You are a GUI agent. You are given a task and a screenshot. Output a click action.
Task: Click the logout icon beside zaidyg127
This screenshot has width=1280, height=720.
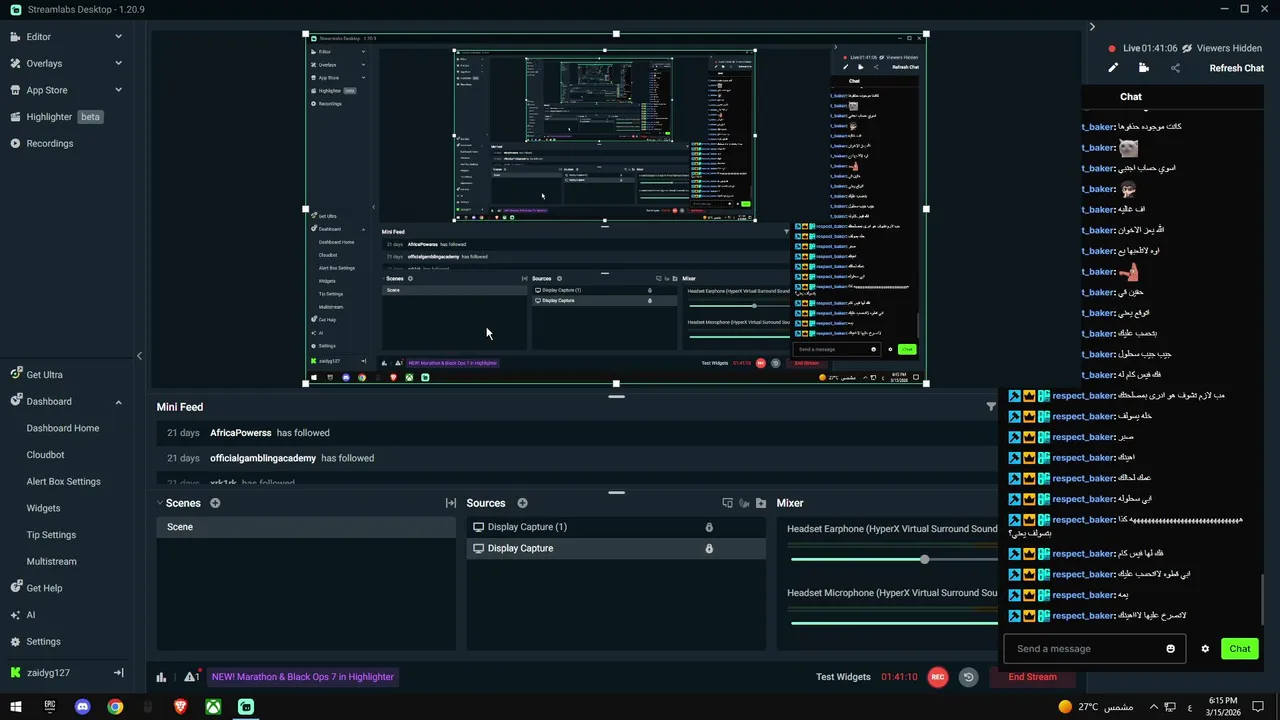118,673
